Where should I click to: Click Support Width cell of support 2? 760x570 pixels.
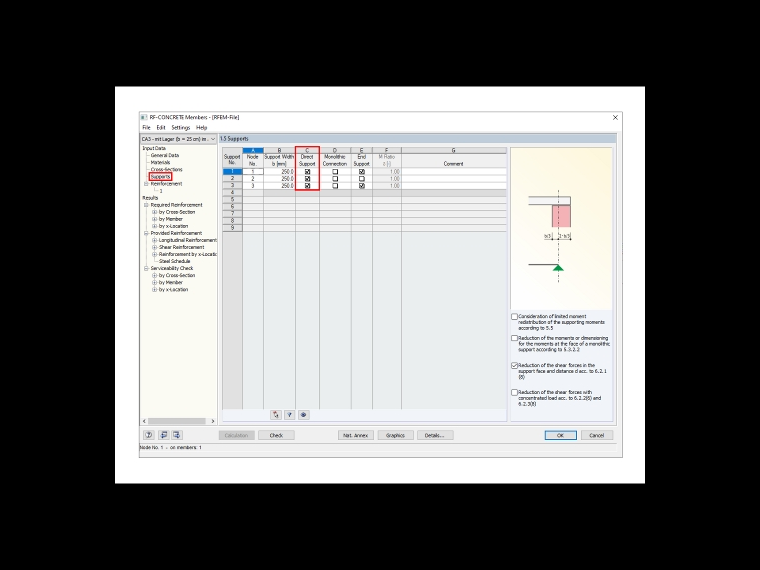(280, 179)
